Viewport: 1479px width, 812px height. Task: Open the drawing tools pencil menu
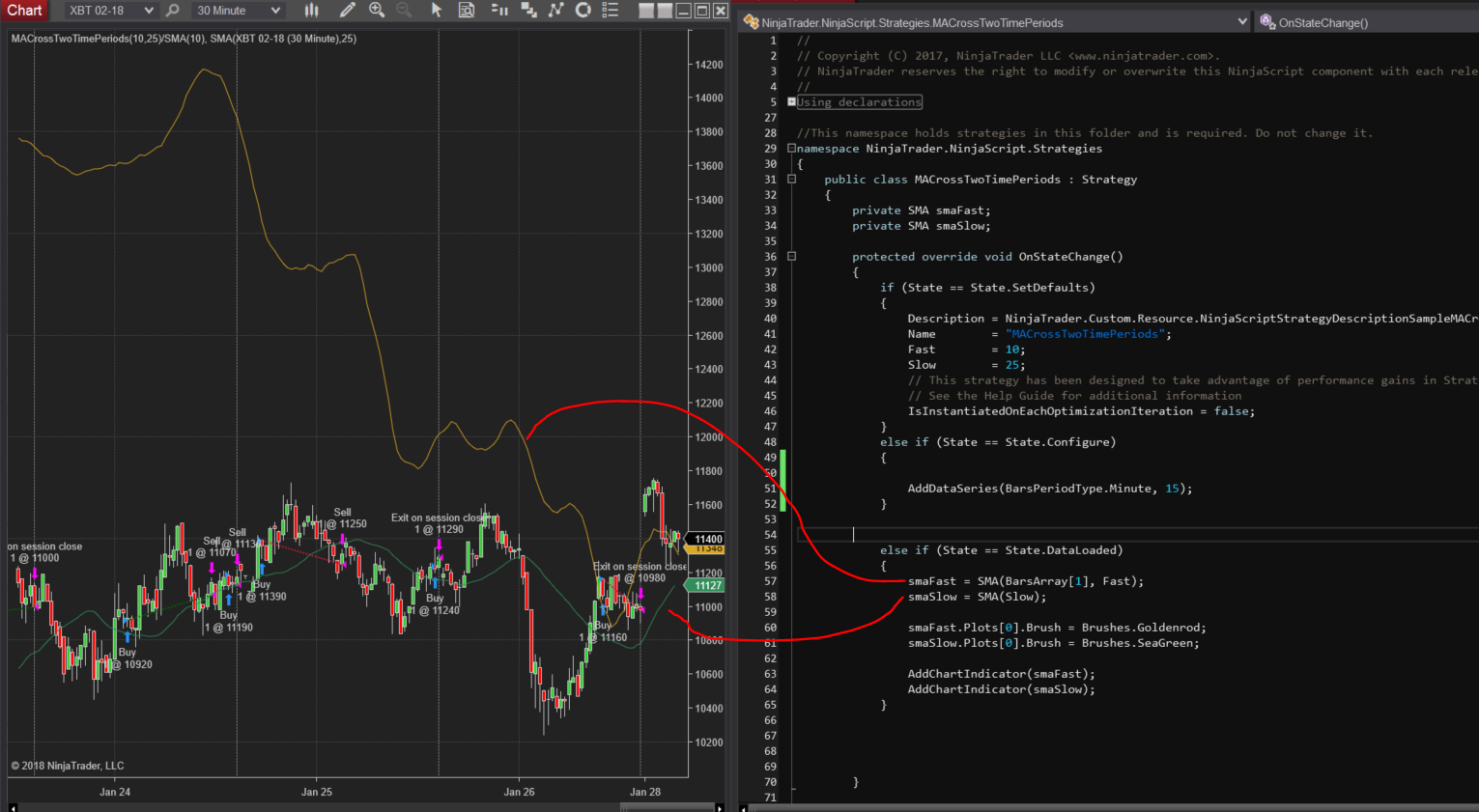(348, 11)
